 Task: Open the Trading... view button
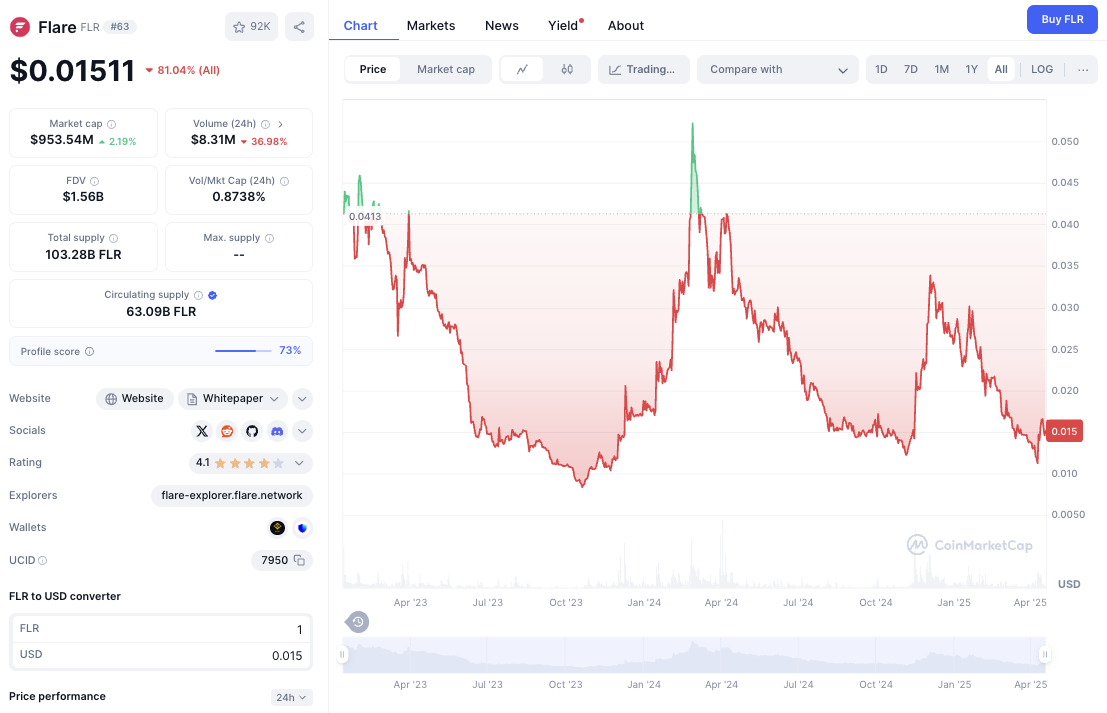tap(644, 69)
